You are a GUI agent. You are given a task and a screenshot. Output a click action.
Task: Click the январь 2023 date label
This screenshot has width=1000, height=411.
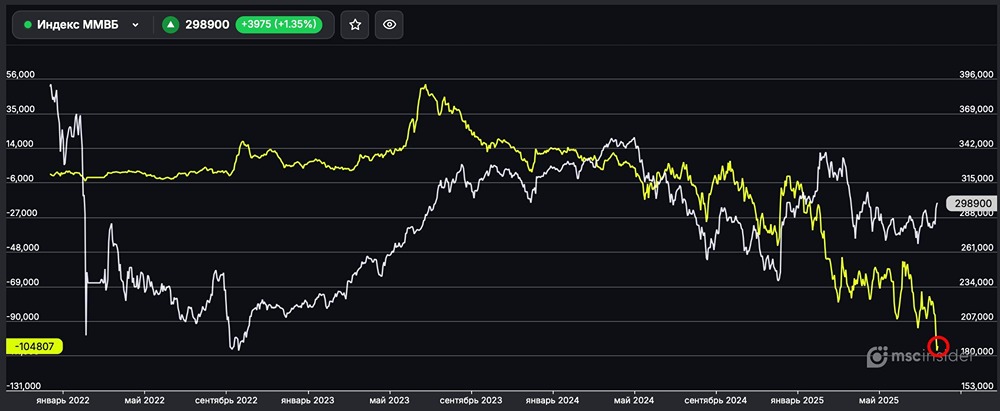(x=307, y=400)
